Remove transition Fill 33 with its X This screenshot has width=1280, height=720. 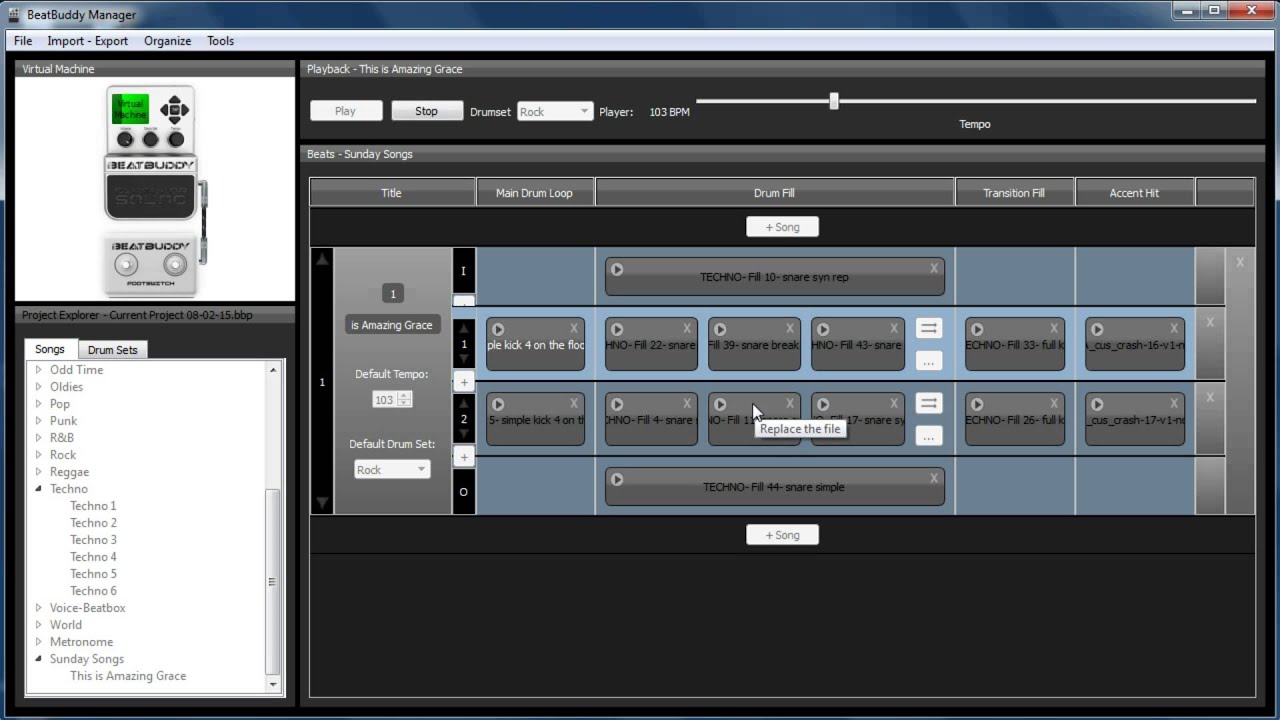point(1054,328)
